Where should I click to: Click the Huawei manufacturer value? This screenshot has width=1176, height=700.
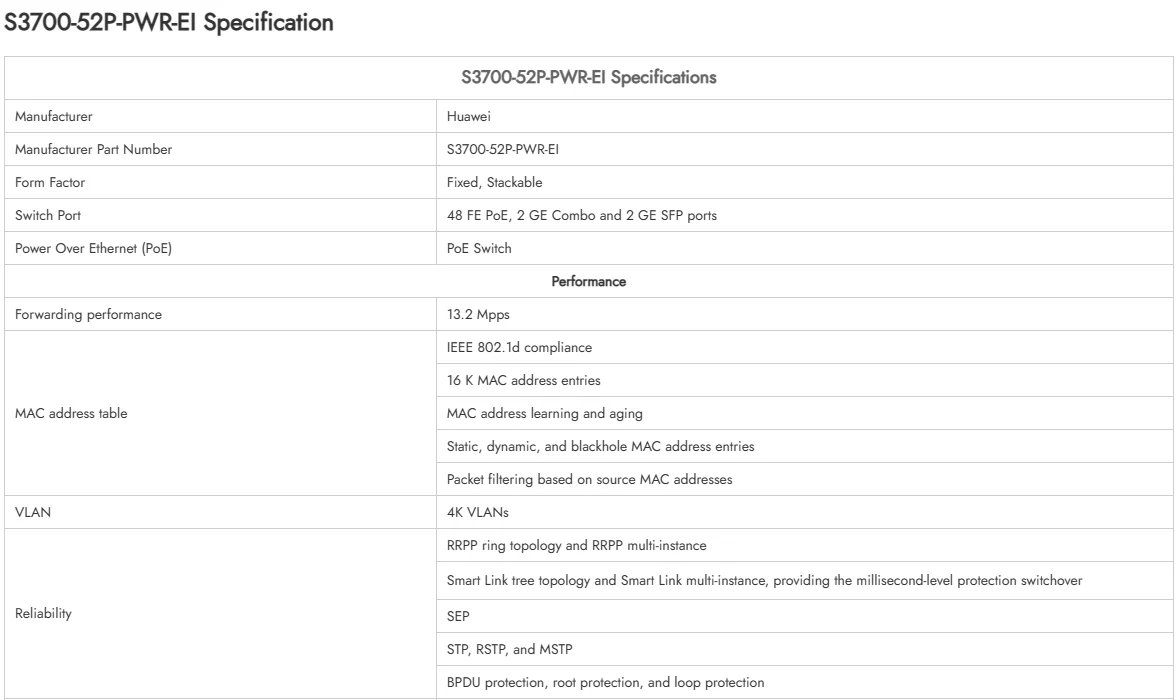464,116
